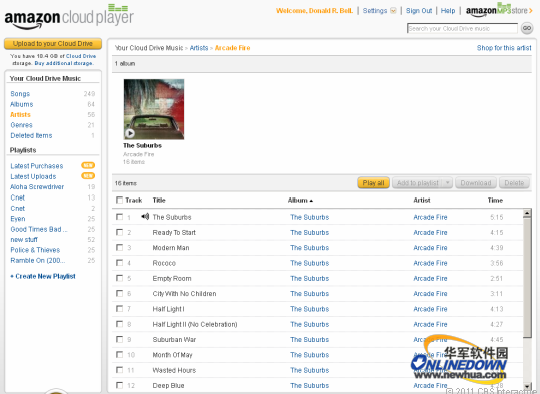The height and width of the screenshot is (394, 540).
Task: Select the checkbox for Rococo track
Action: click(120, 263)
